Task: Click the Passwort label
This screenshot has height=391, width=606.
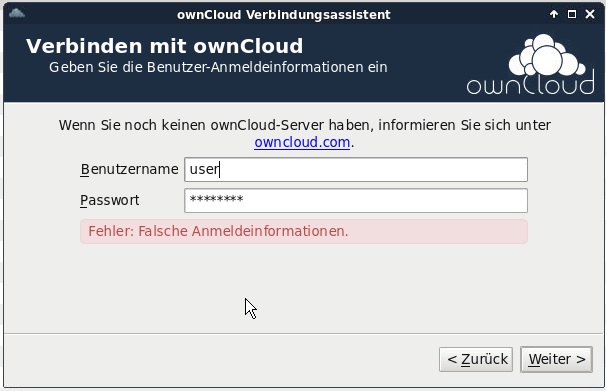Action: (110, 200)
